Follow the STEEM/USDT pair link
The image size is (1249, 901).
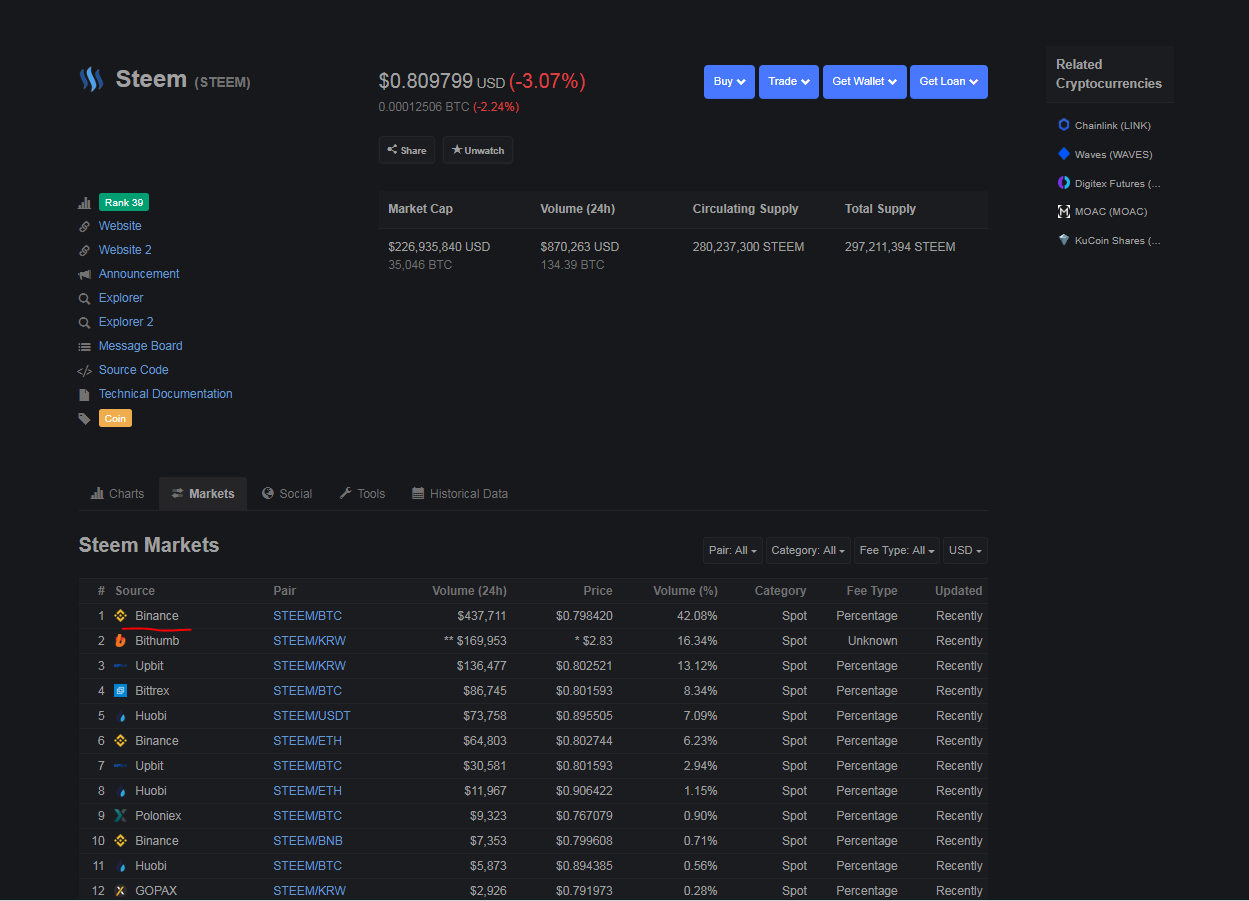312,716
